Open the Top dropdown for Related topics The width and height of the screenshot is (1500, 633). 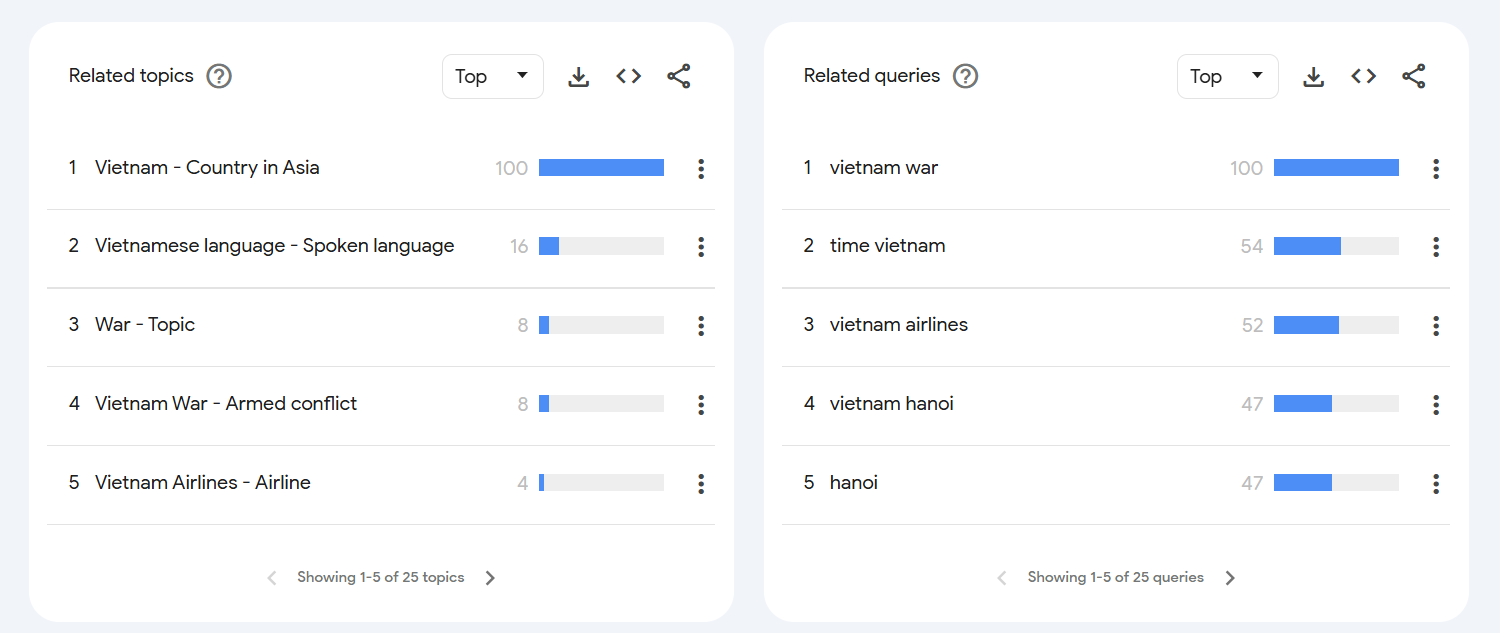pyautogui.click(x=492, y=75)
